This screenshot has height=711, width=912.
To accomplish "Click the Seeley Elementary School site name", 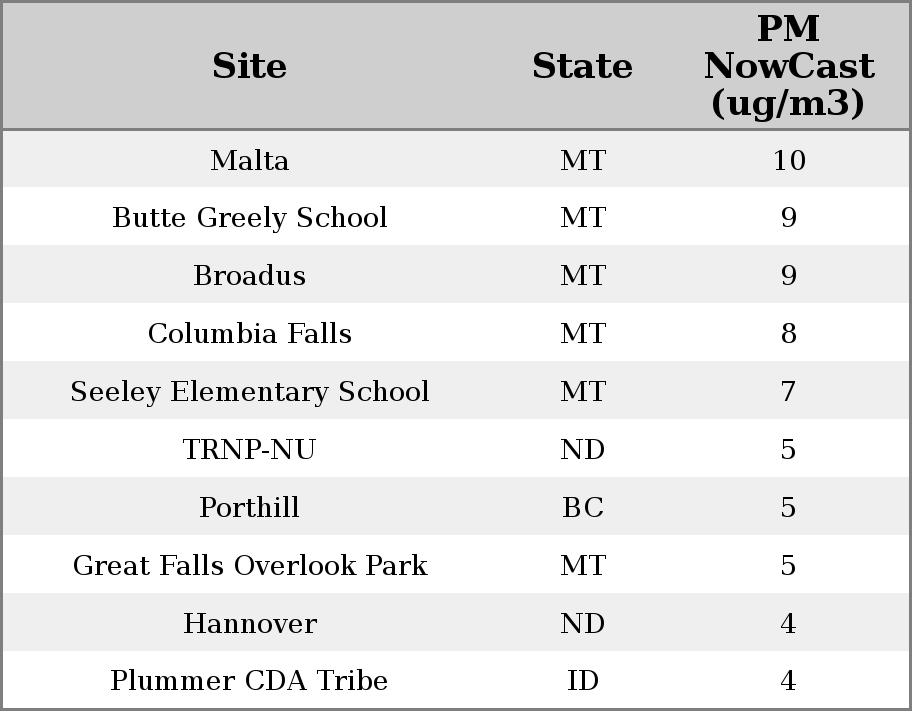I will click(x=250, y=392).
